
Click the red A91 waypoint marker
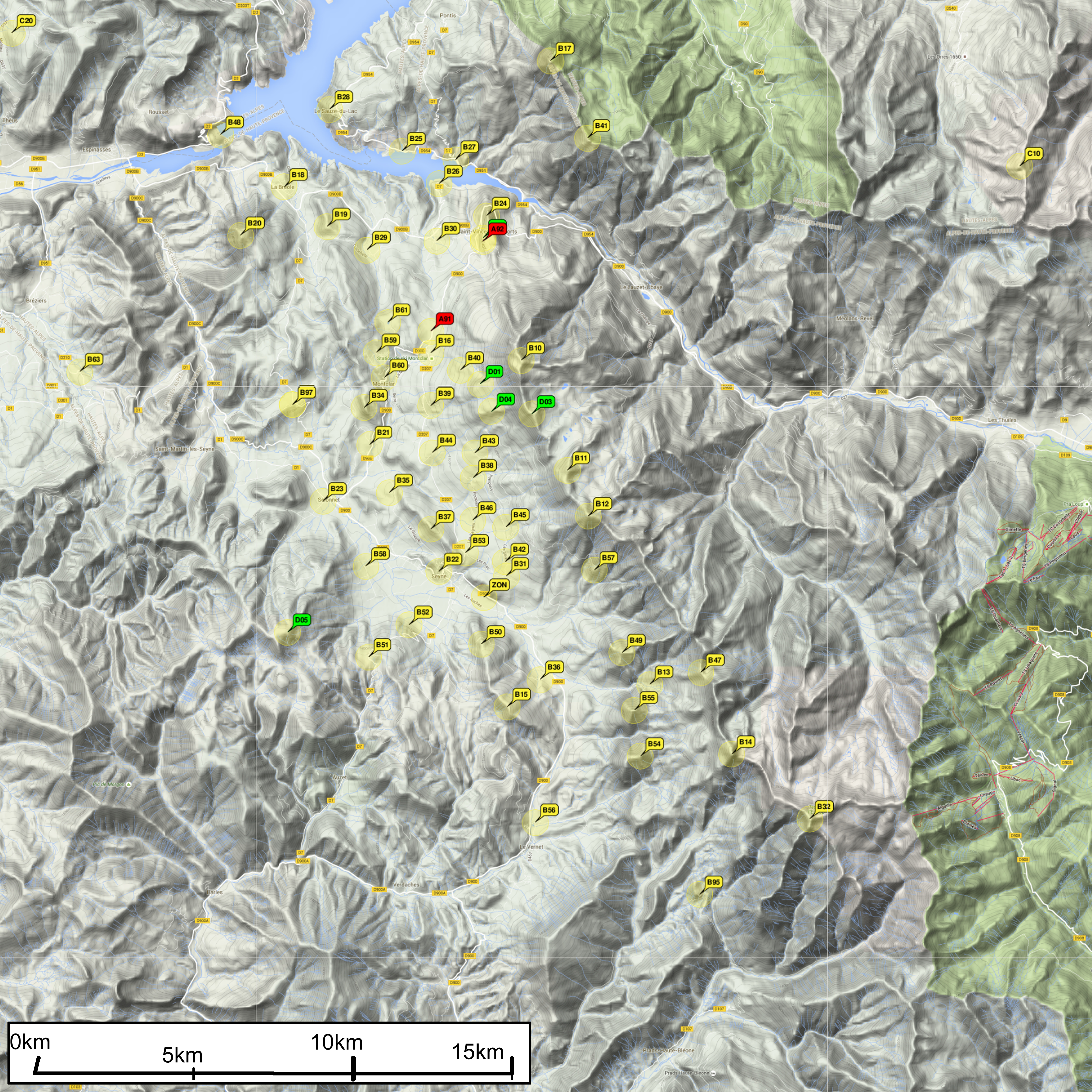(445, 319)
